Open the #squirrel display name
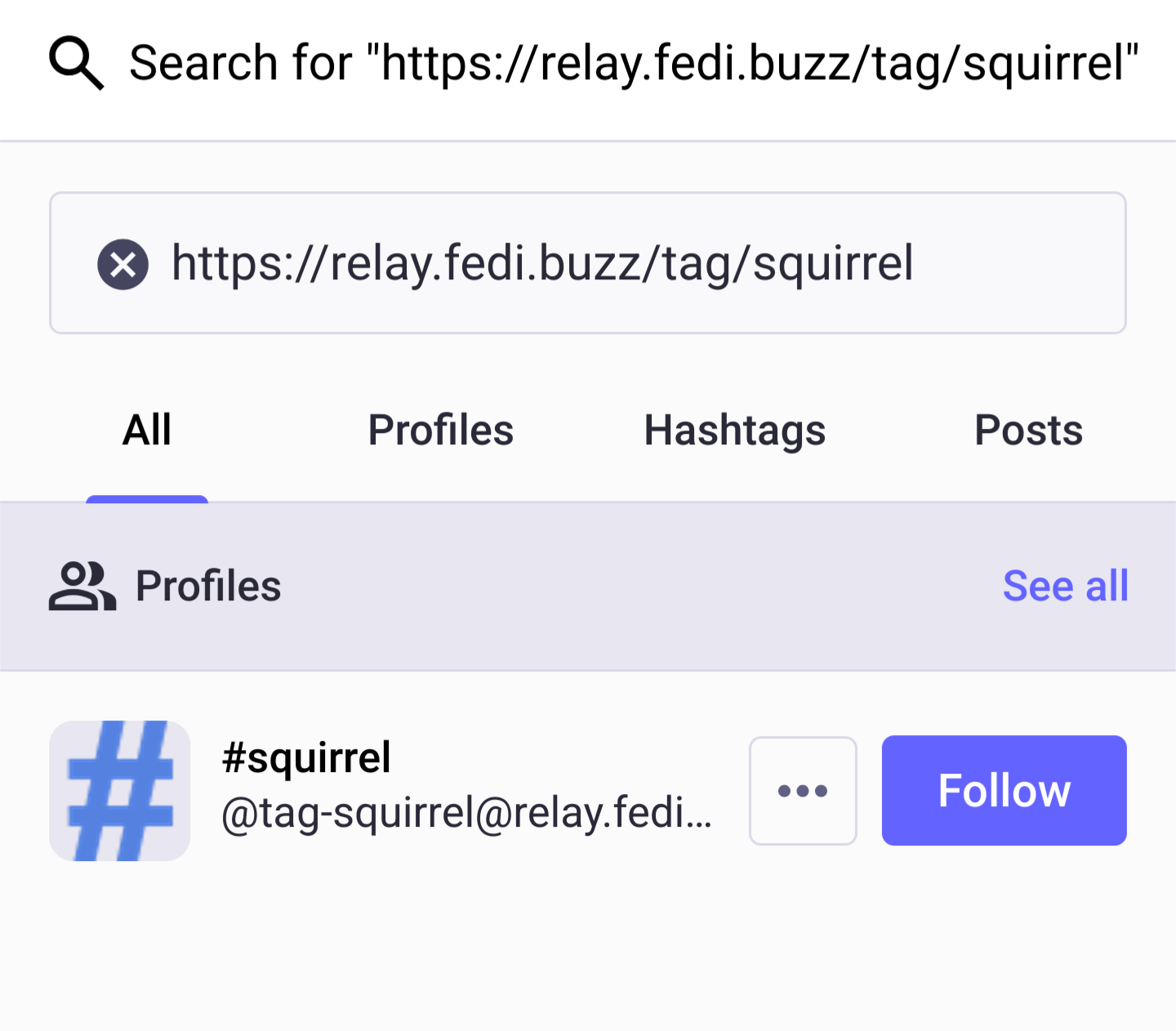This screenshot has height=1031, width=1176. [x=307, y=757]
